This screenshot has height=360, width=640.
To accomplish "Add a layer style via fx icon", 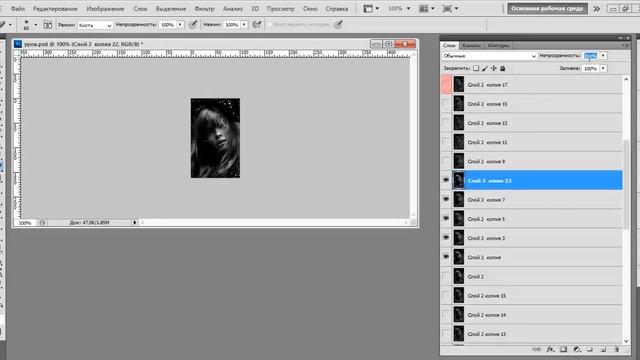I will [x=550, y=349].
